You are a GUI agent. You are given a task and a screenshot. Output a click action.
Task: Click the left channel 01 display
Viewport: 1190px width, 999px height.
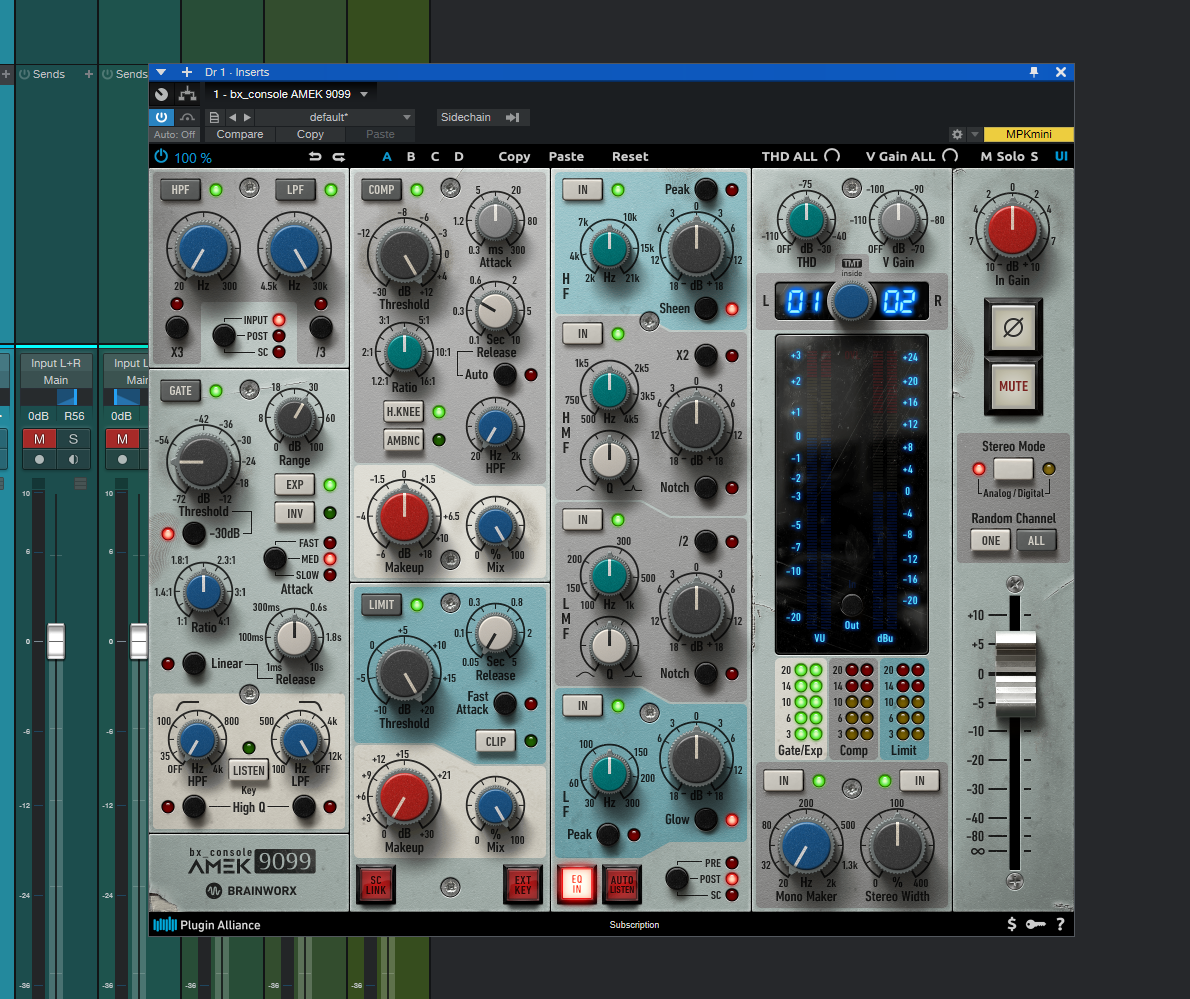(803, 302)
